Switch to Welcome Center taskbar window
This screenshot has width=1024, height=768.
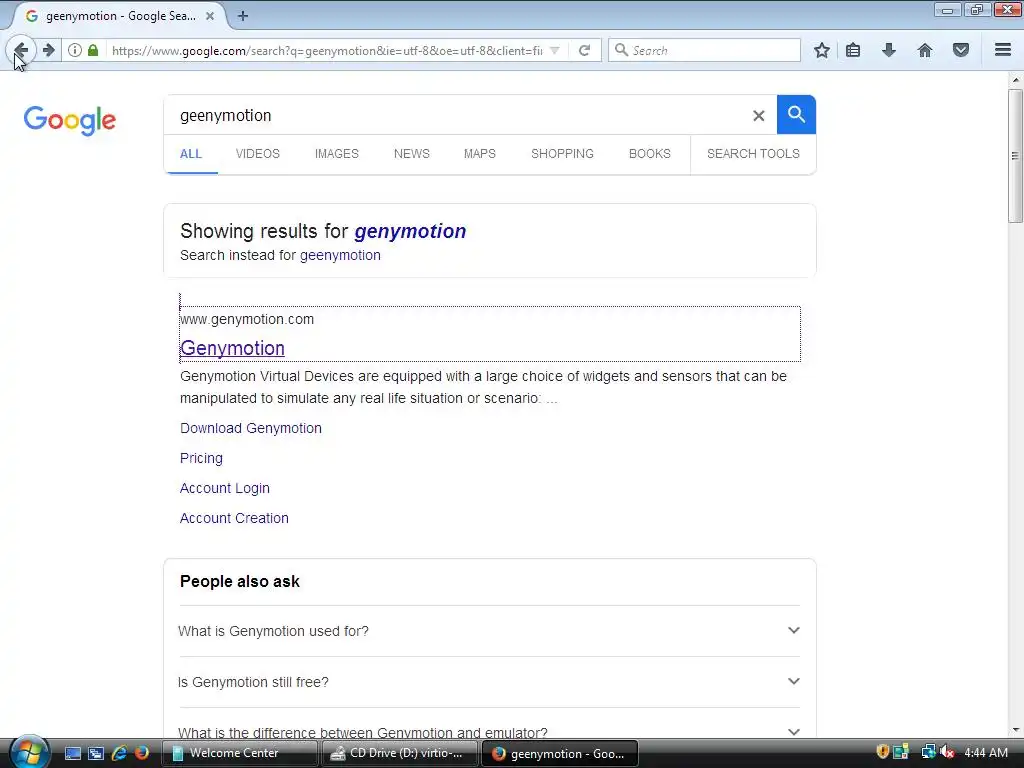(239, 754)
